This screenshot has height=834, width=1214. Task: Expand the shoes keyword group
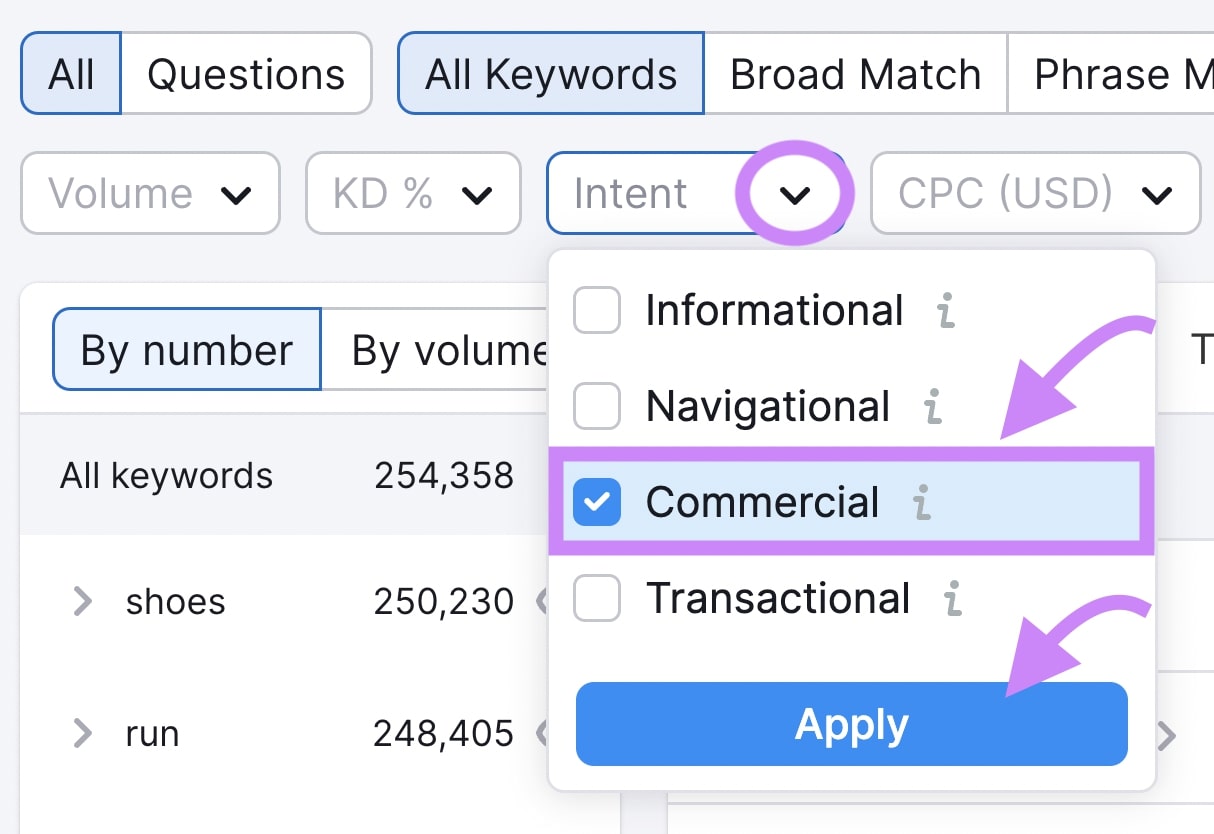point(83,601)
